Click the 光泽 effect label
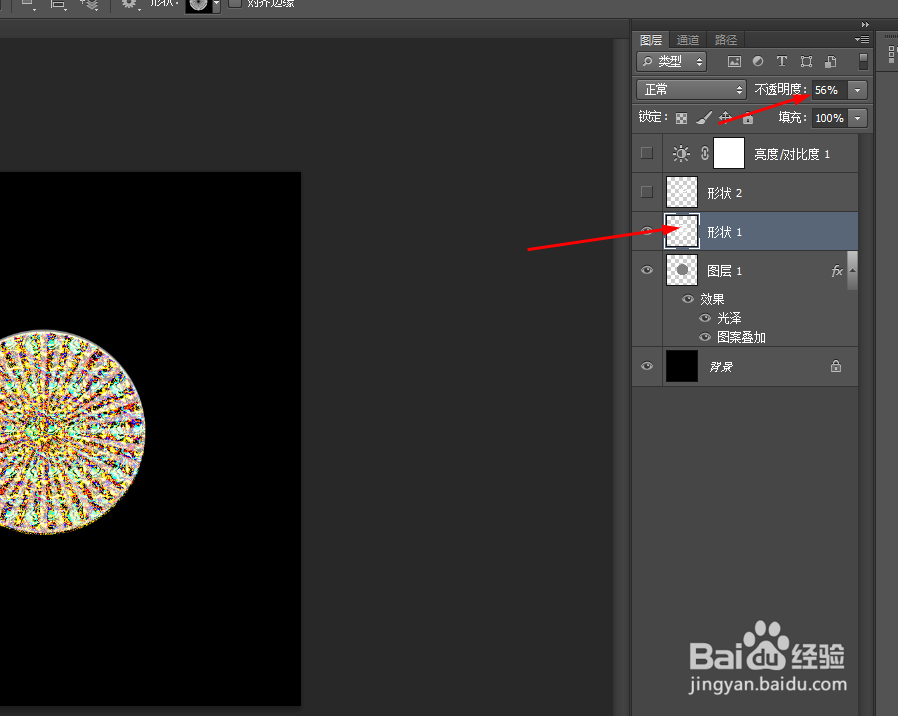898x716 pixels. [729, 318]
